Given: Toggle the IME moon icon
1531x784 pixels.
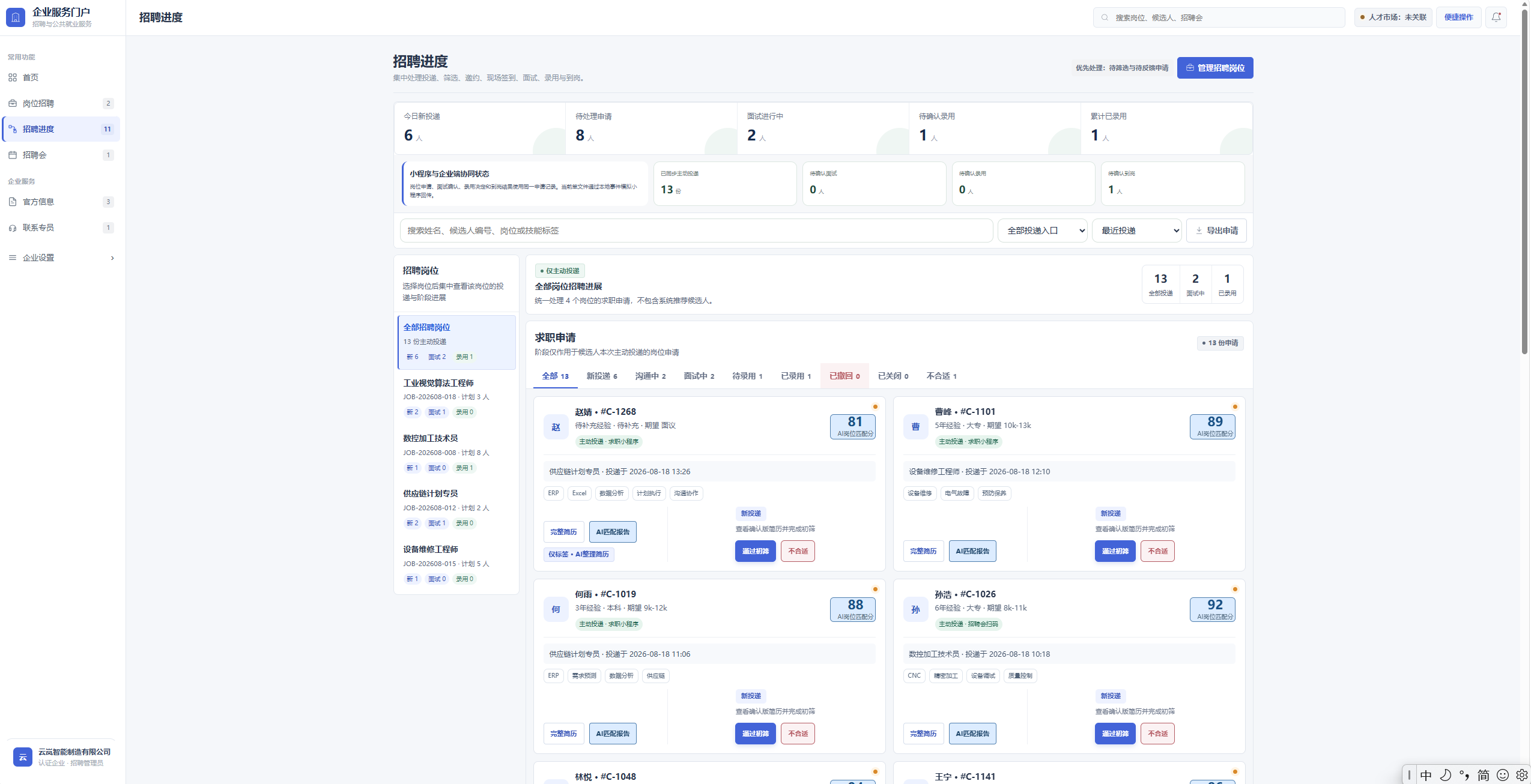Looking at the screenshot, I should click(1446, 775).
